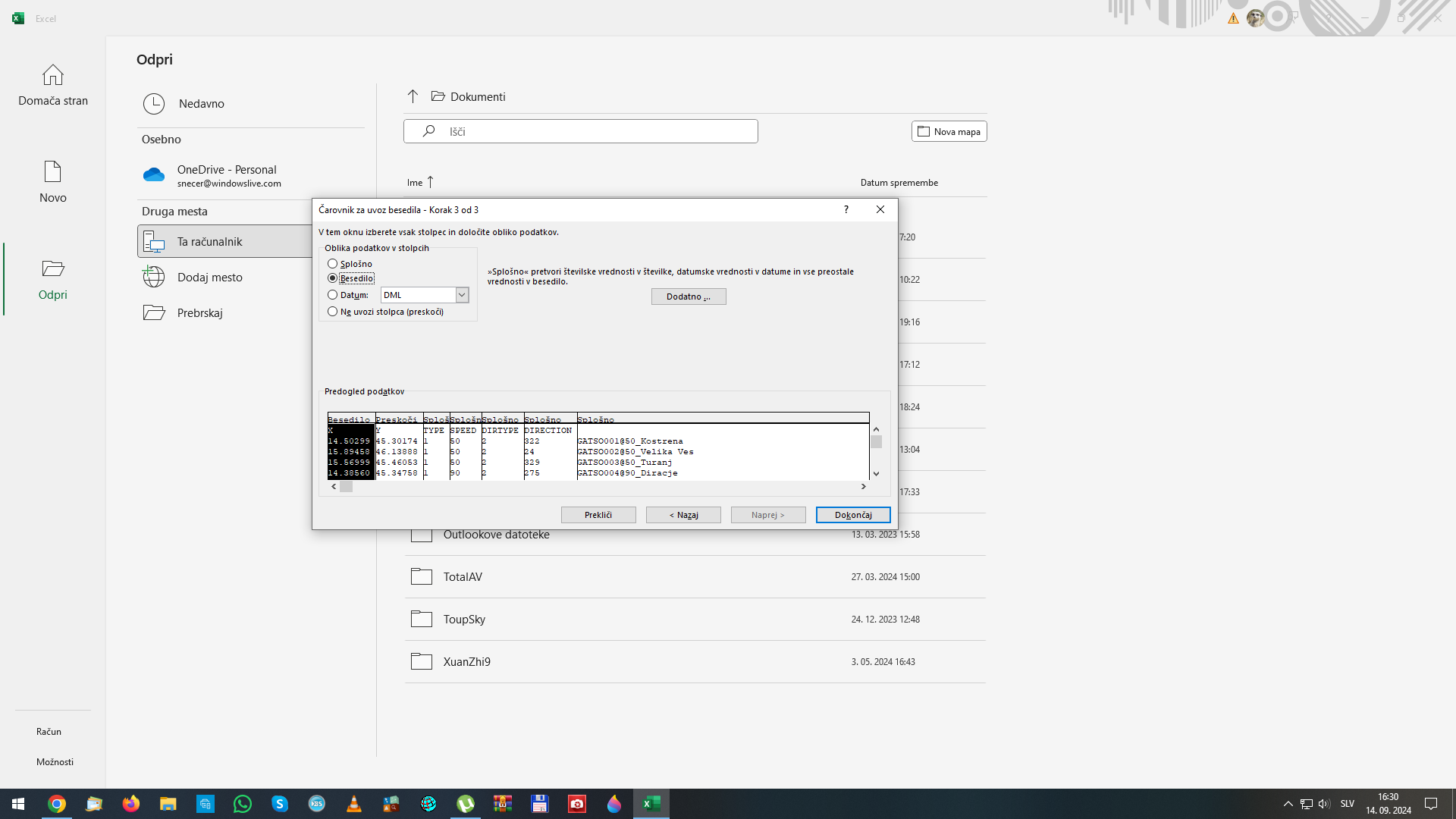Open Možnosti options
This screenshot has height=819, width=1456.
point(55,762)
